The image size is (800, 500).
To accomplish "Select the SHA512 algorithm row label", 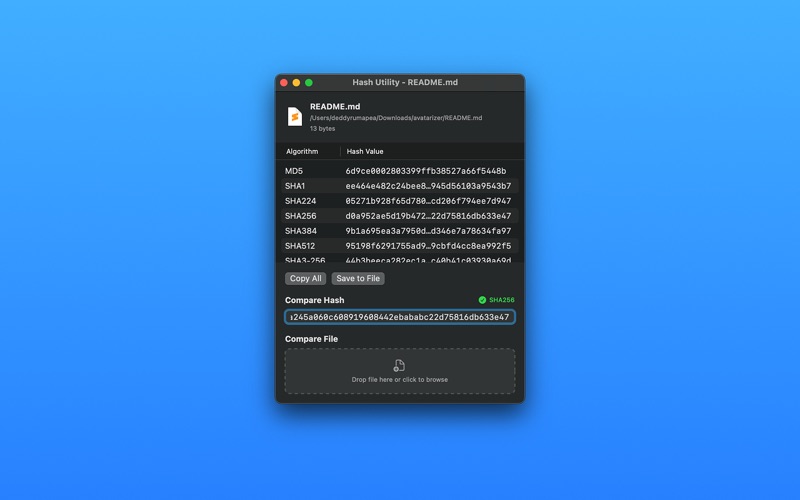I will click(x=300, y=246).
